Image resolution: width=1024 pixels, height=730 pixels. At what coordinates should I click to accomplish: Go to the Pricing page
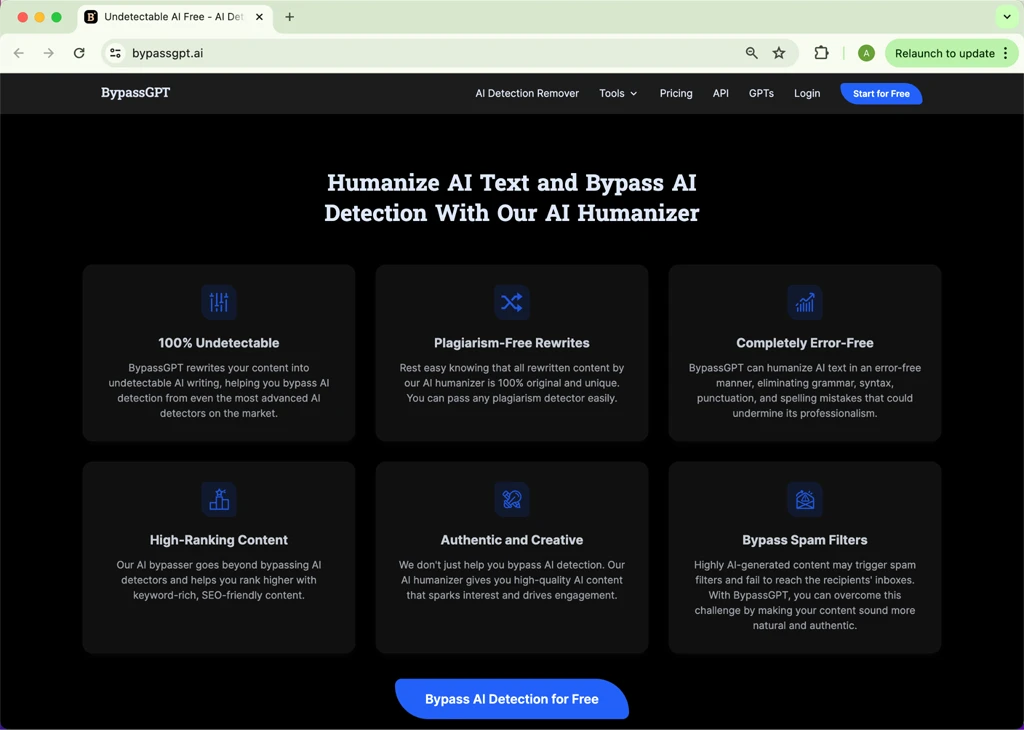[x=676, y=93]
